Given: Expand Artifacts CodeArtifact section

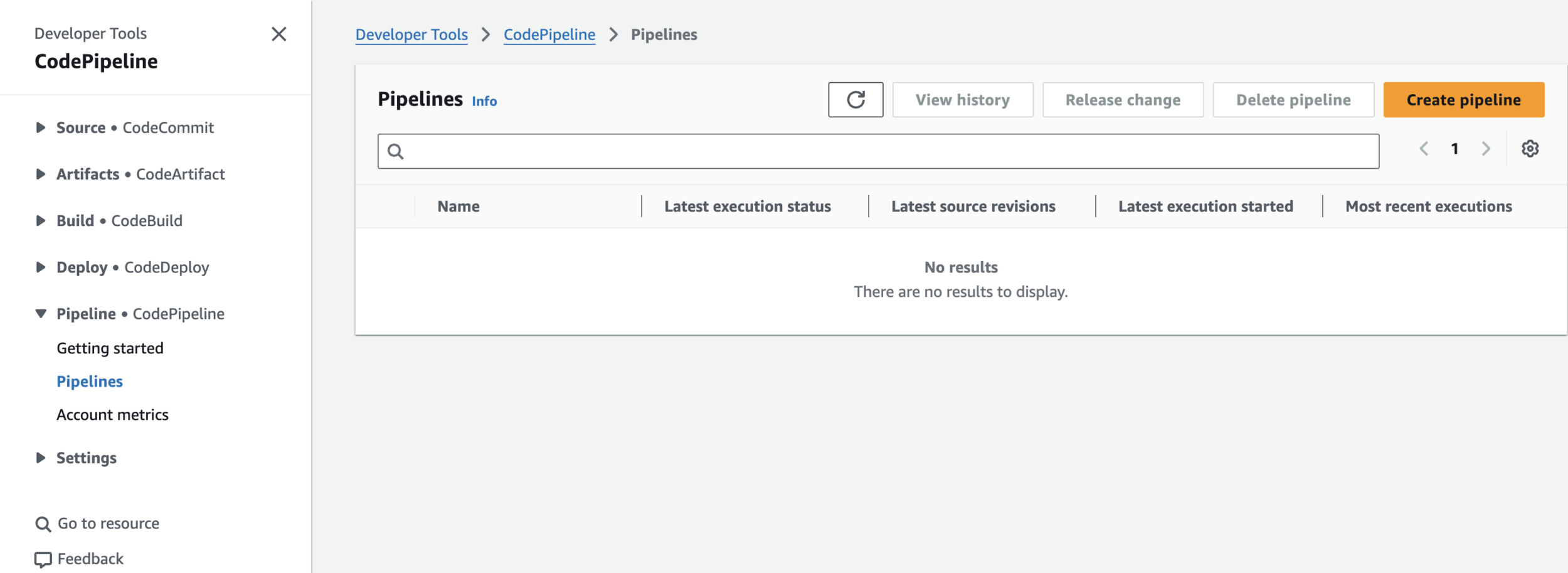Looking at the screenshot, I should [41, 174].
